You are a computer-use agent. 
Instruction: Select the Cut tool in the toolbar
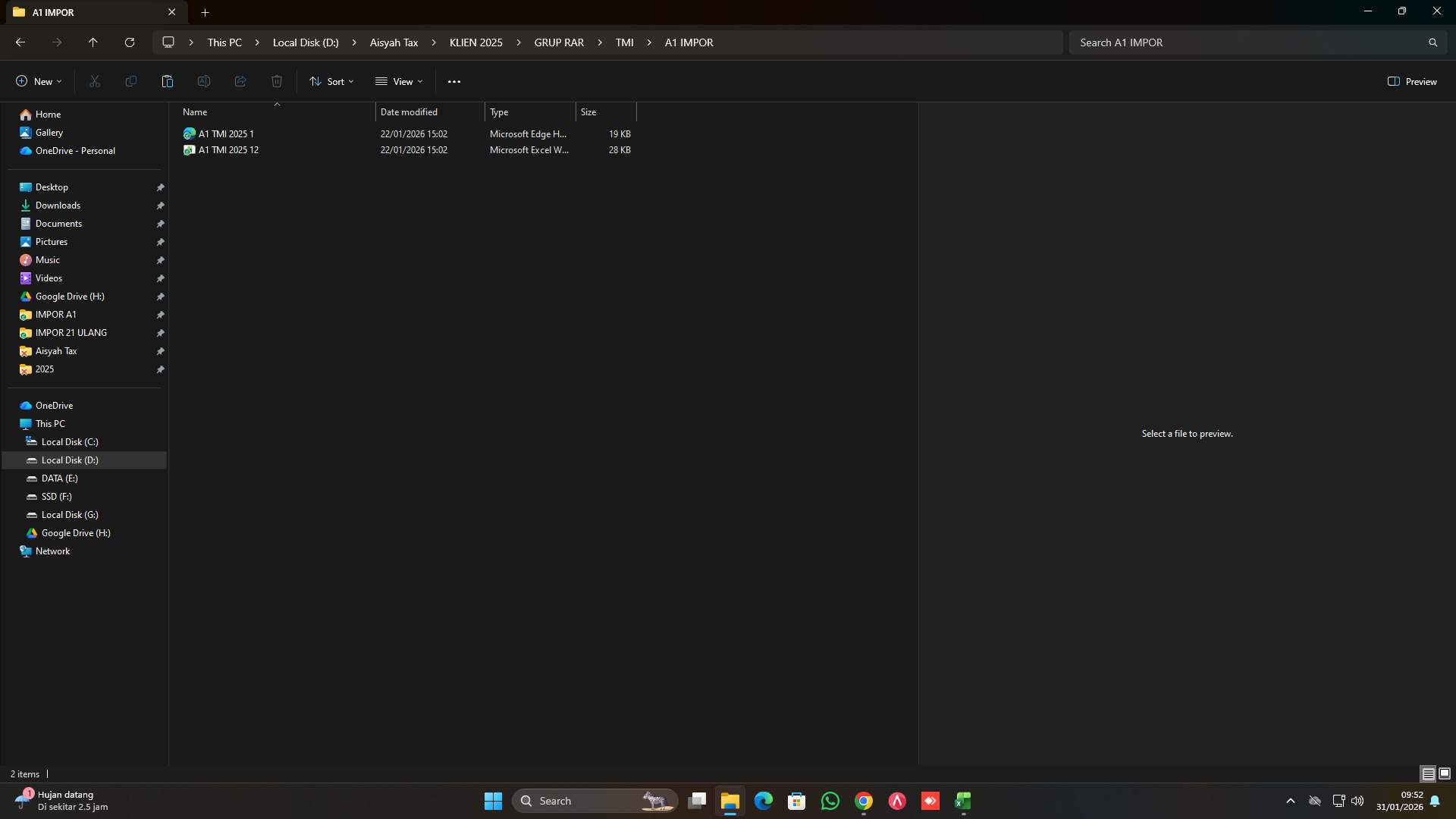point(94,81)
